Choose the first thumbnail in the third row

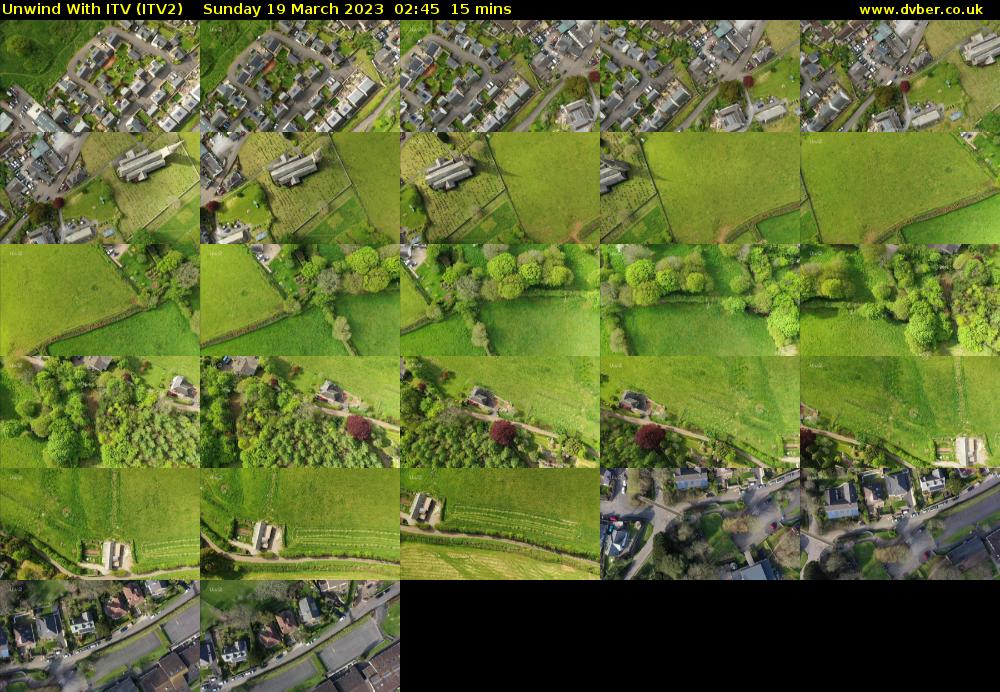pos(100,300)
